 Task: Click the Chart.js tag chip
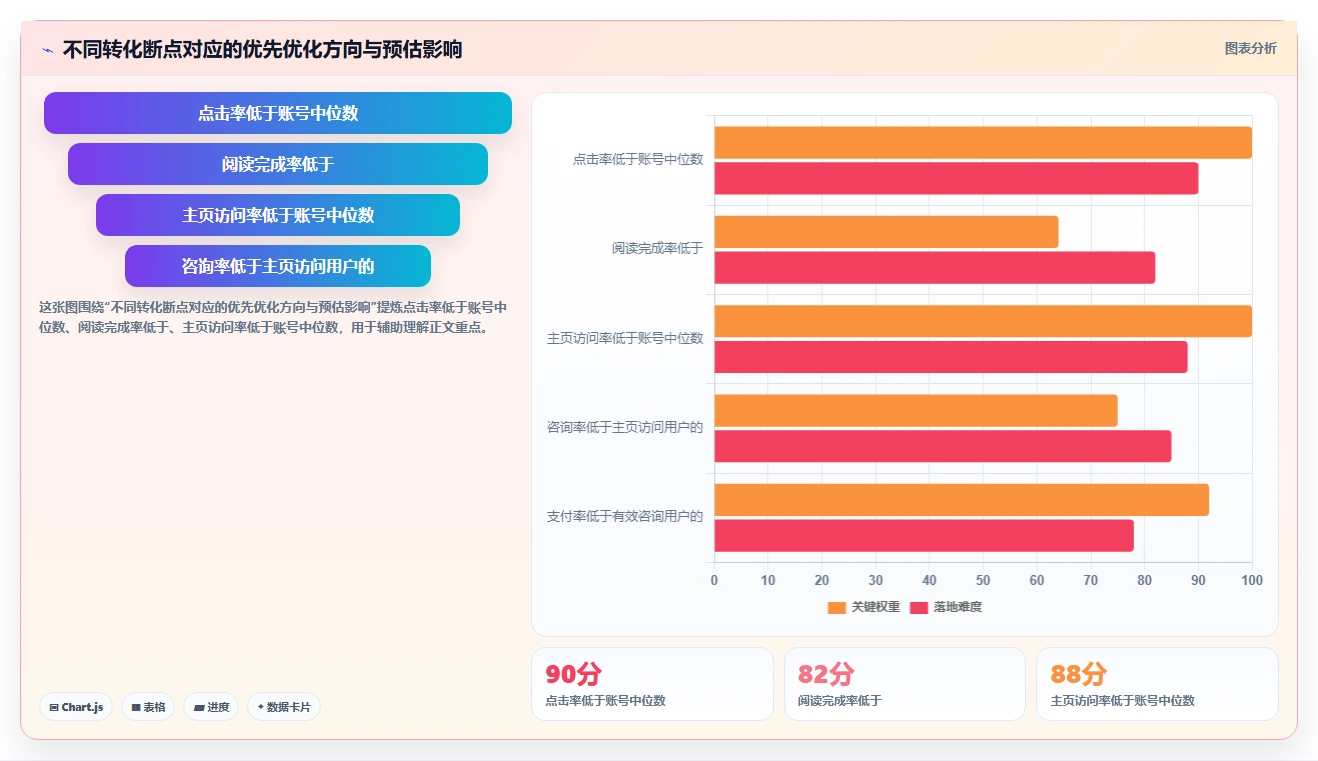tap(77, 707)
